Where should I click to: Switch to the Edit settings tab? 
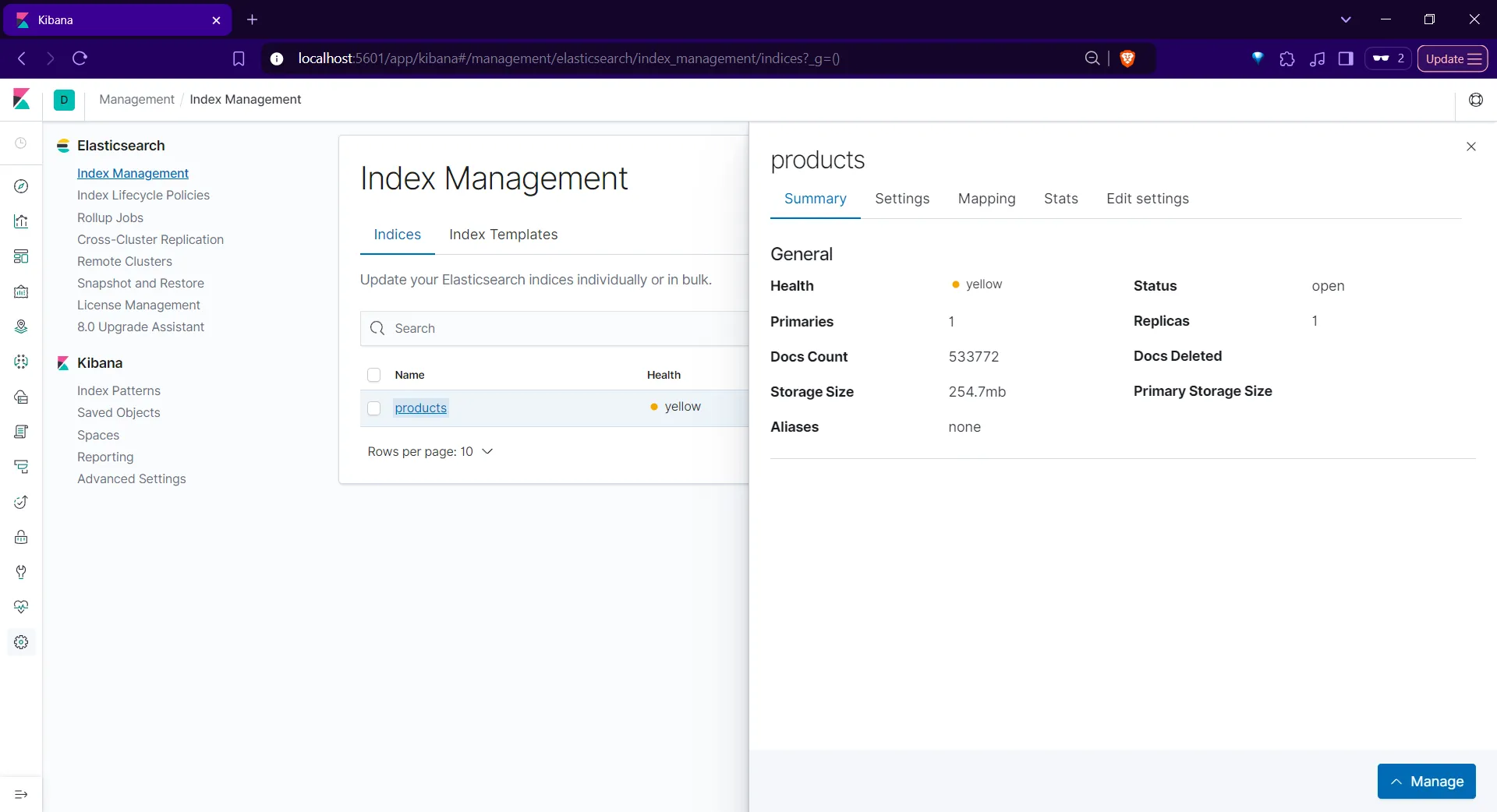tap(1147, 199)
